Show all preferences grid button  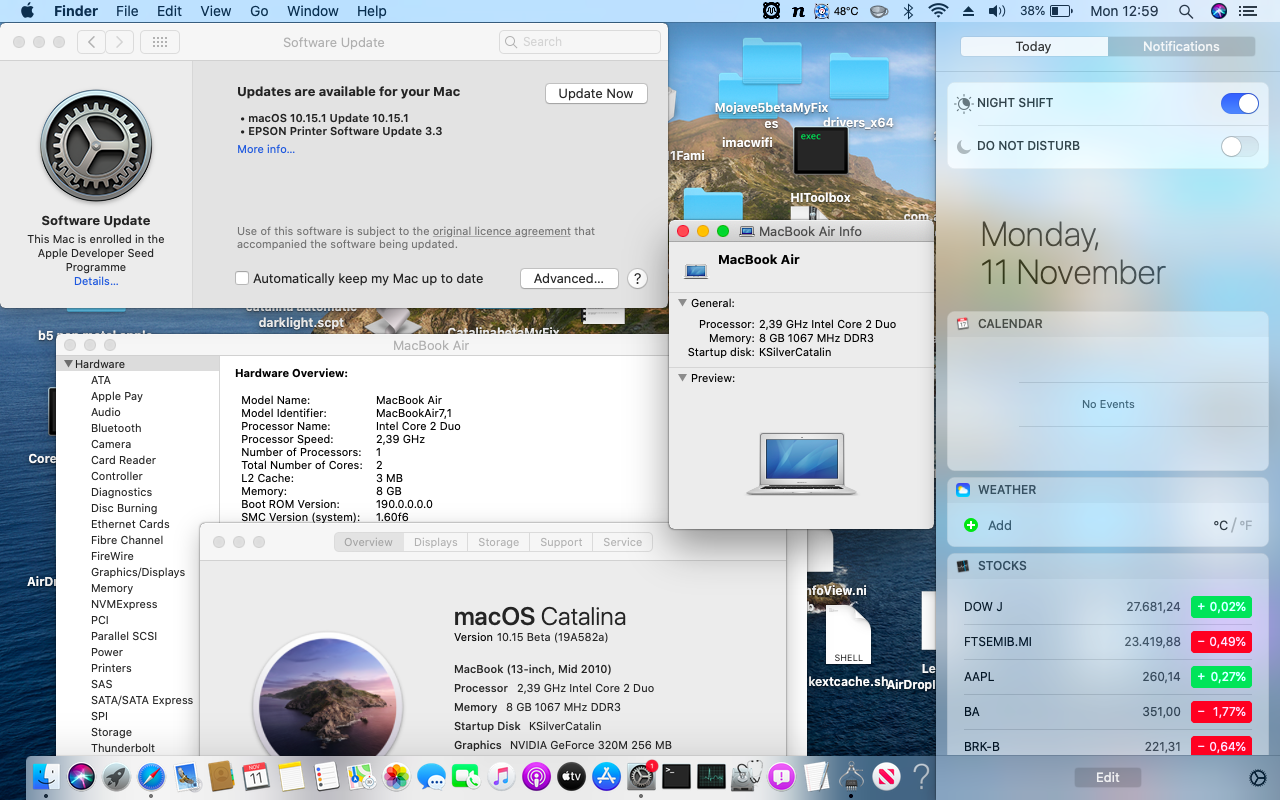(x=160, y=42)
